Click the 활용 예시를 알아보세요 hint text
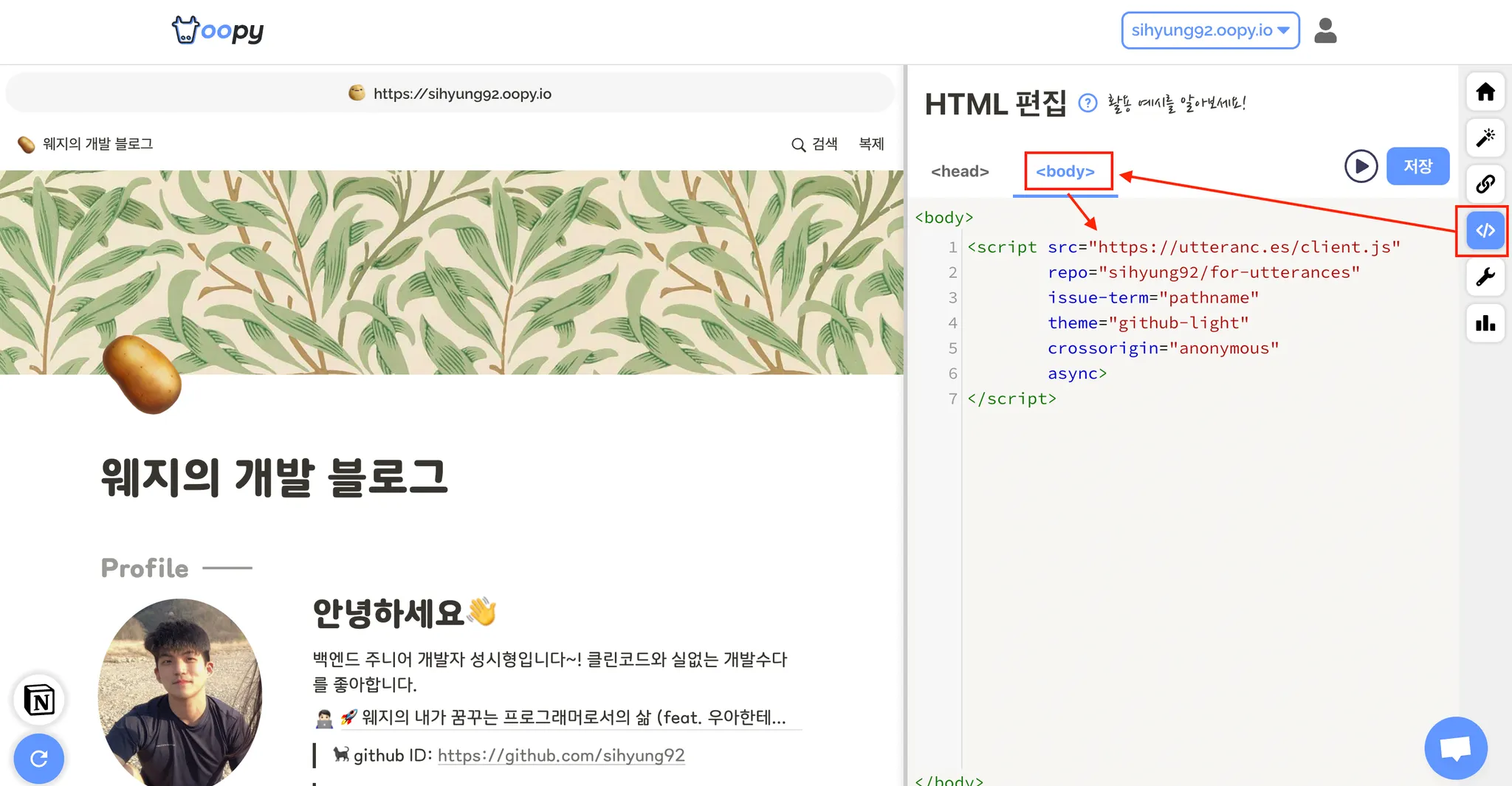Image resolution: width=1512 pixels, height=786 pixels. coord(1177,103)
